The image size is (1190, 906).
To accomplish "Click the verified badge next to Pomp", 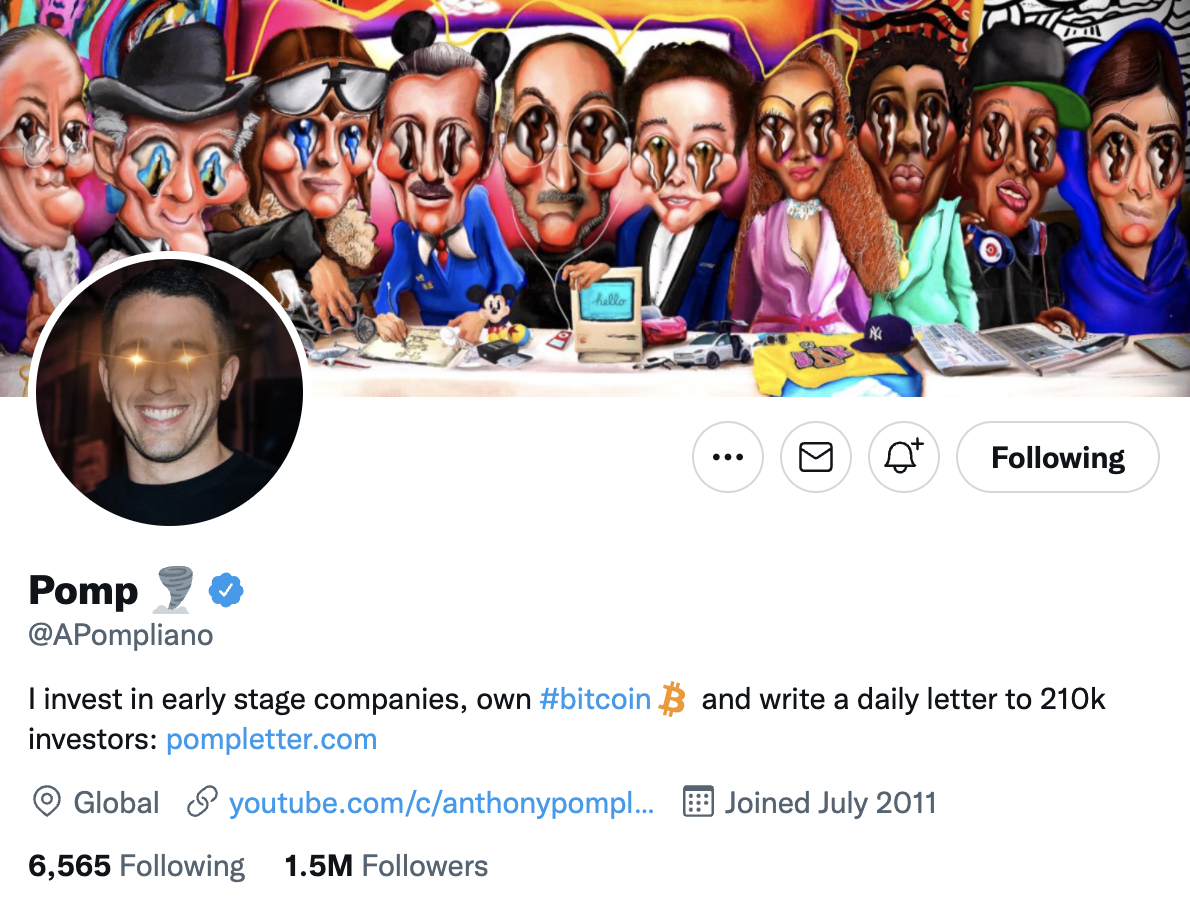I will click(225, 590).
